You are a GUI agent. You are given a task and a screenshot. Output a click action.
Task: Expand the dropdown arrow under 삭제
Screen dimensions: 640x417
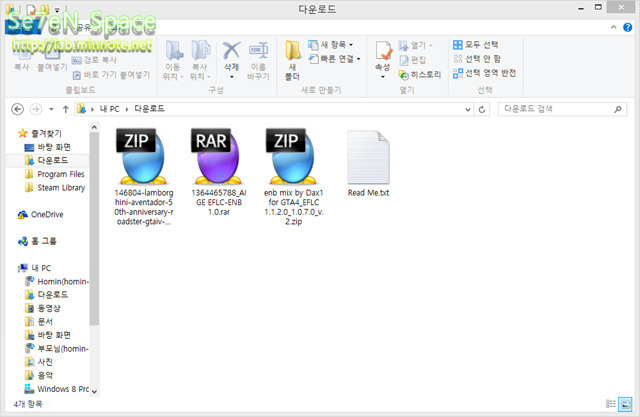231,77
